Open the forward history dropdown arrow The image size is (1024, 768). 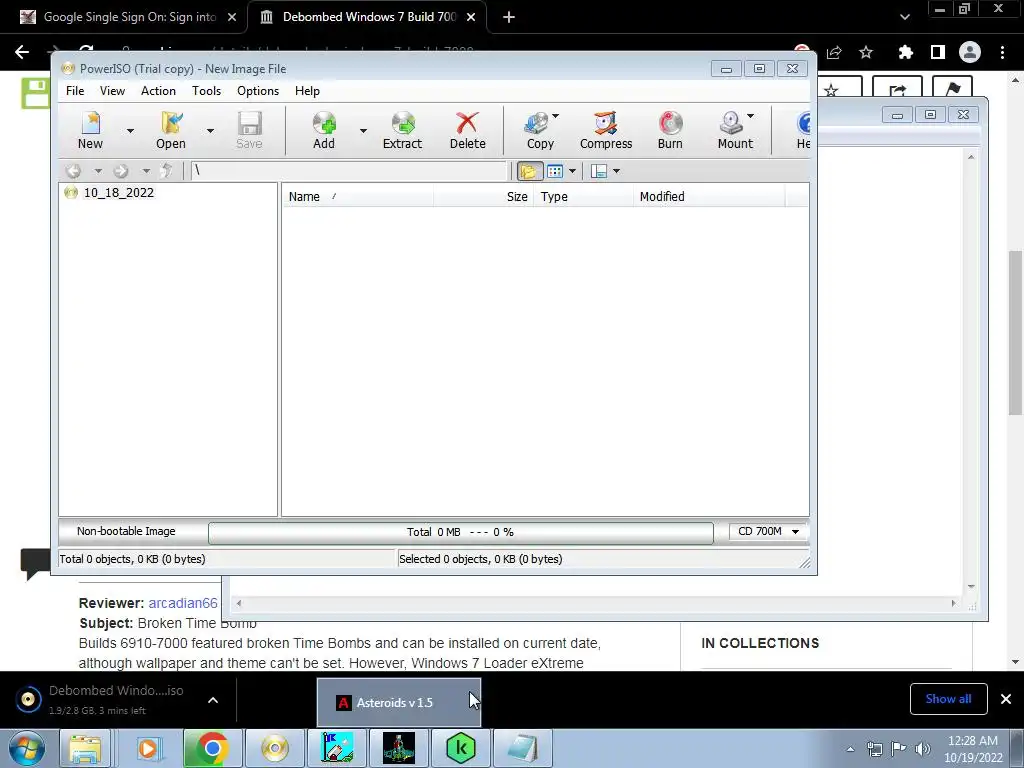tap(146, 171)
